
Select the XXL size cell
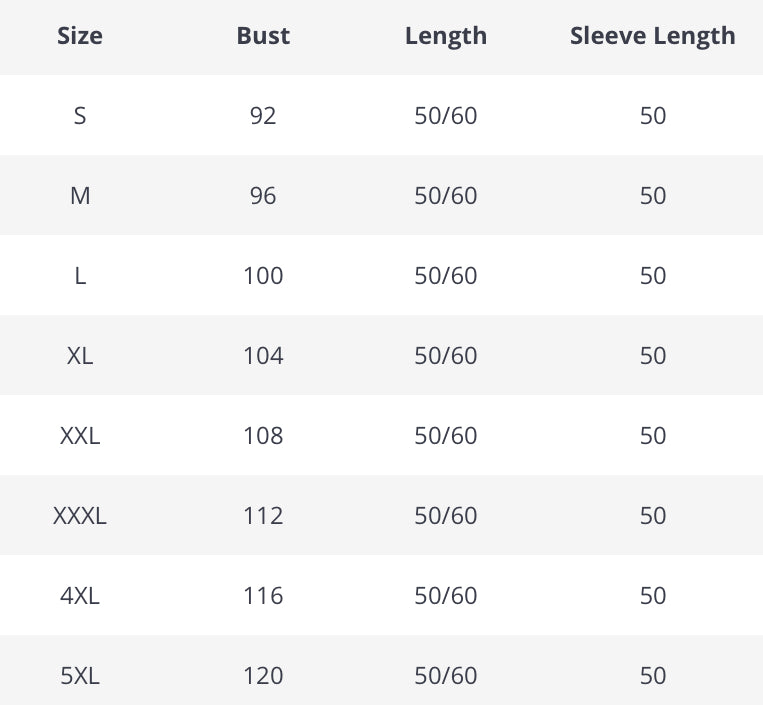[x=80, y=436]
